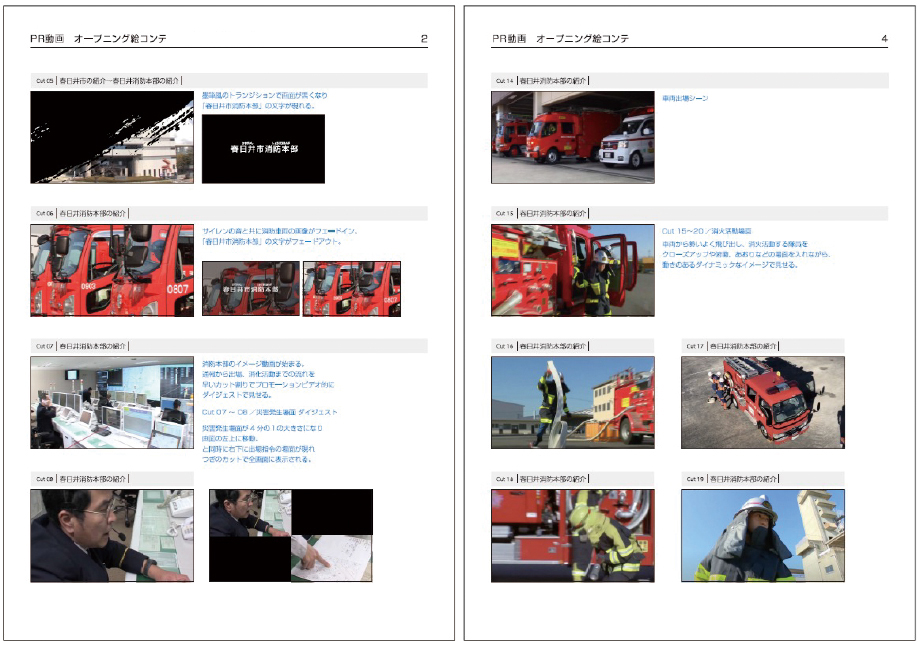Select the Cut 17 heading label
Viewport: 921px width, 645px height.
point(732,346)
